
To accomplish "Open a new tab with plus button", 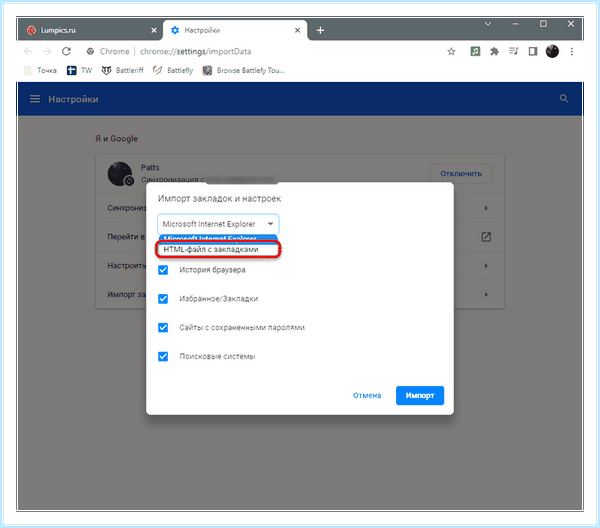I will click(320, 30).
